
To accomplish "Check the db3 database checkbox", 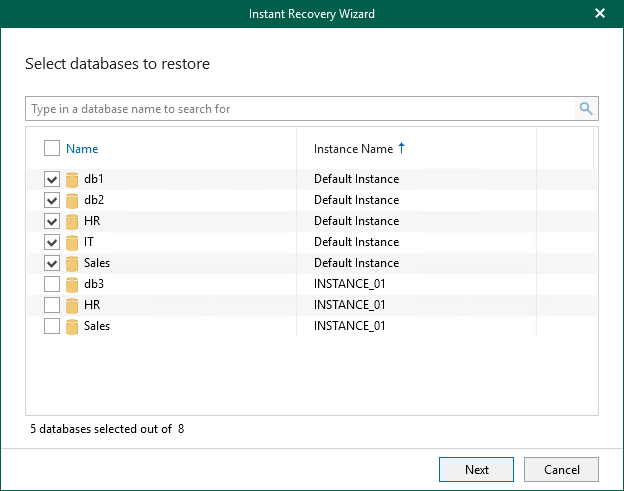I will click(52, 285).
